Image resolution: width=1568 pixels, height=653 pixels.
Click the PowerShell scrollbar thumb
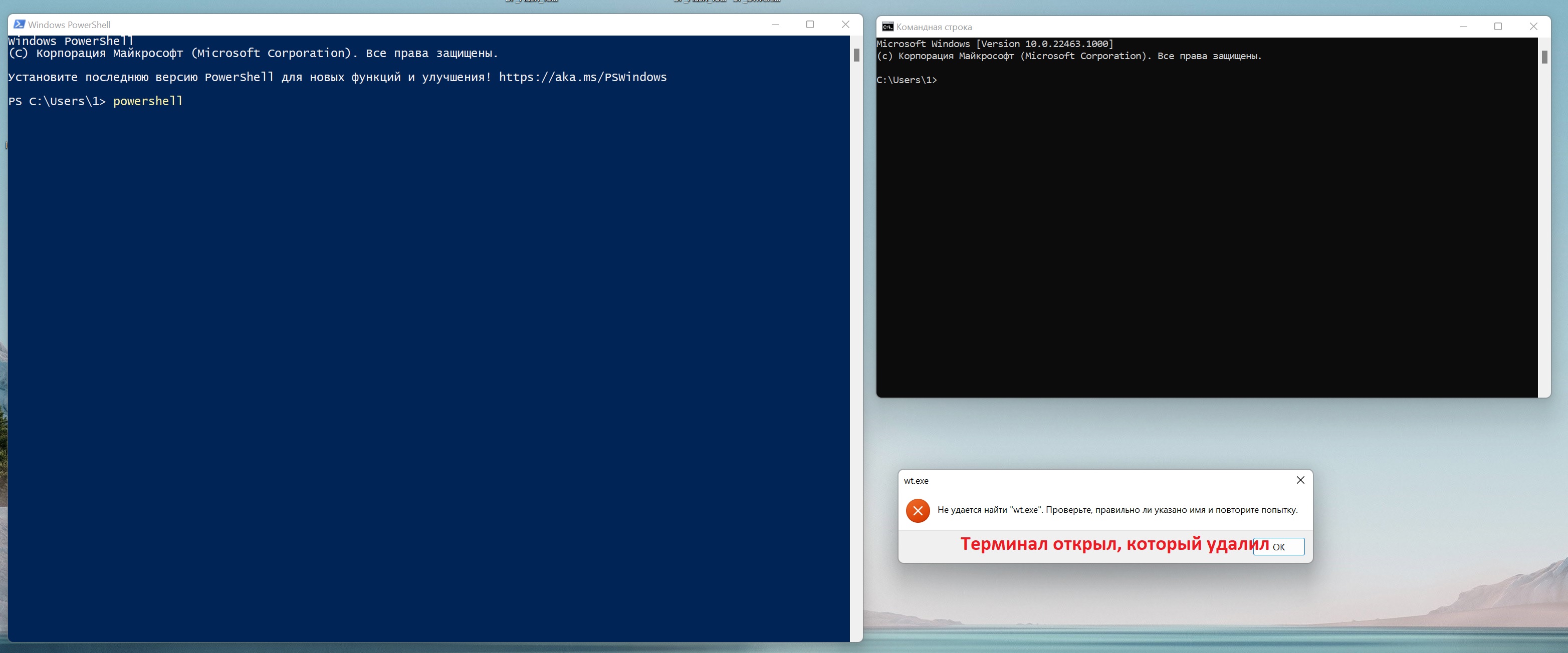(x=856, y=55)
